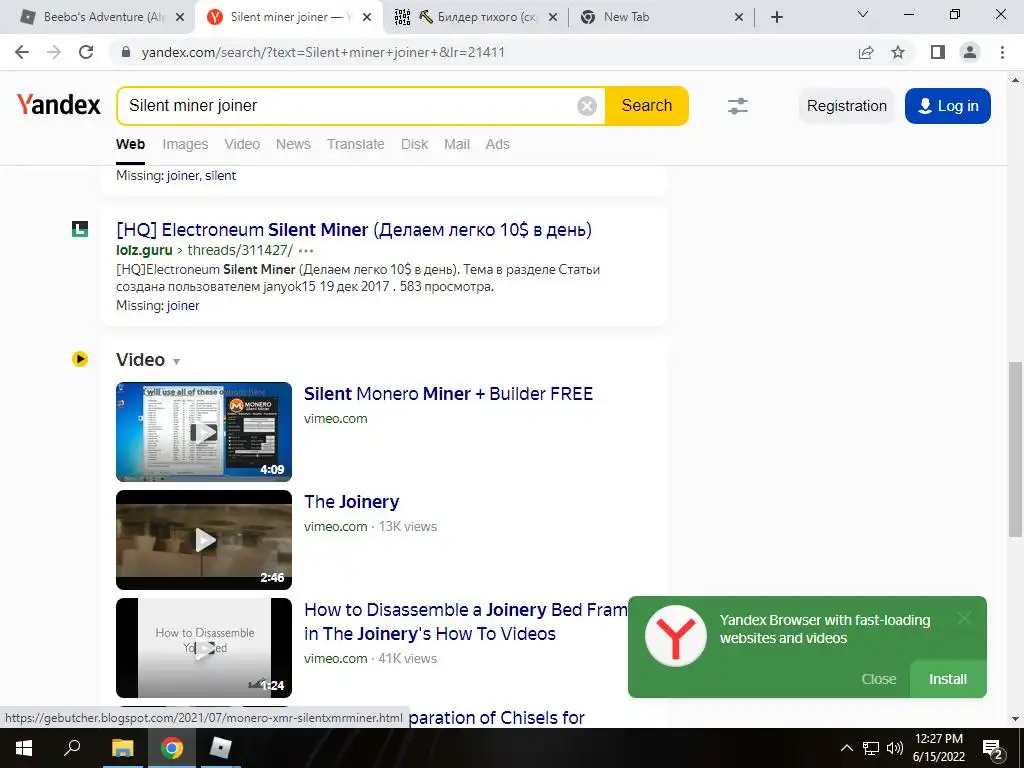Show hidden system tray icons

click(846, 748)
